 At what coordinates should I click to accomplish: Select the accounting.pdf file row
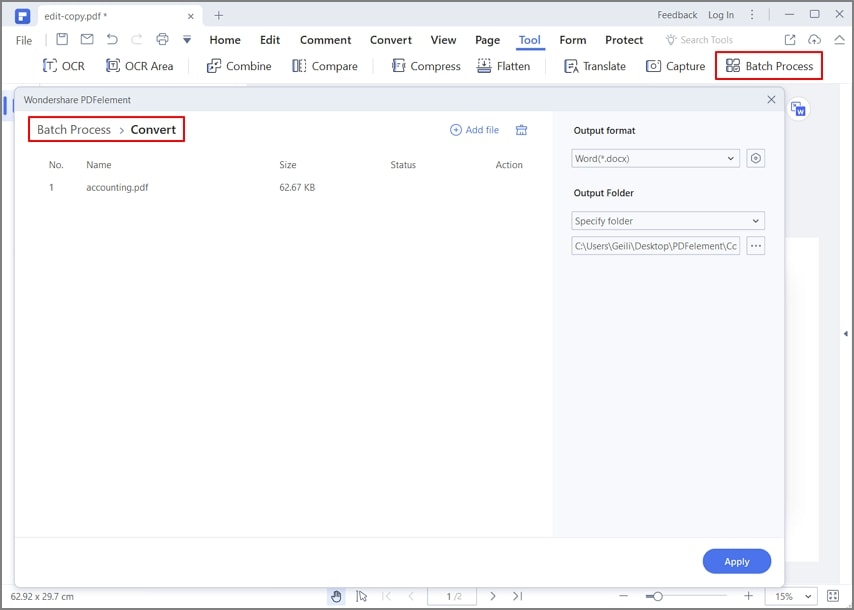pyautogui.click(x=286, y=187)
